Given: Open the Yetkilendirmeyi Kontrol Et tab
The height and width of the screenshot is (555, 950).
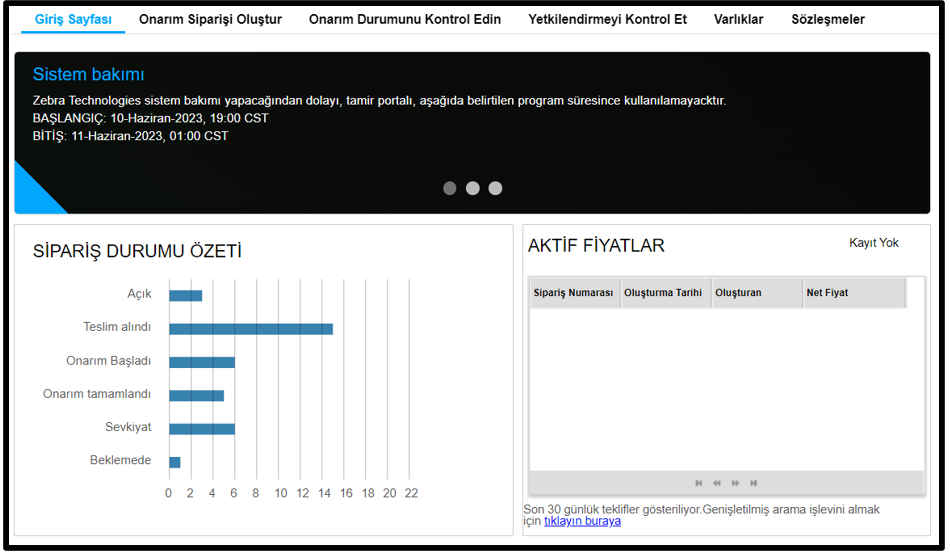Looking at the screenshot, I should [x=607, y=19].
